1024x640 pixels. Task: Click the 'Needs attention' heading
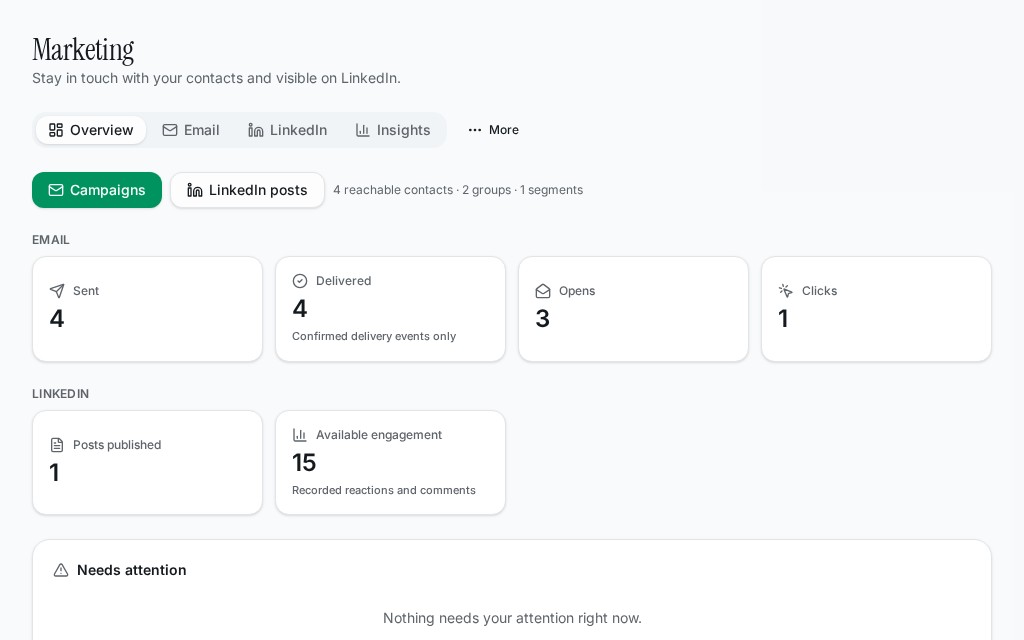point(131,570)
